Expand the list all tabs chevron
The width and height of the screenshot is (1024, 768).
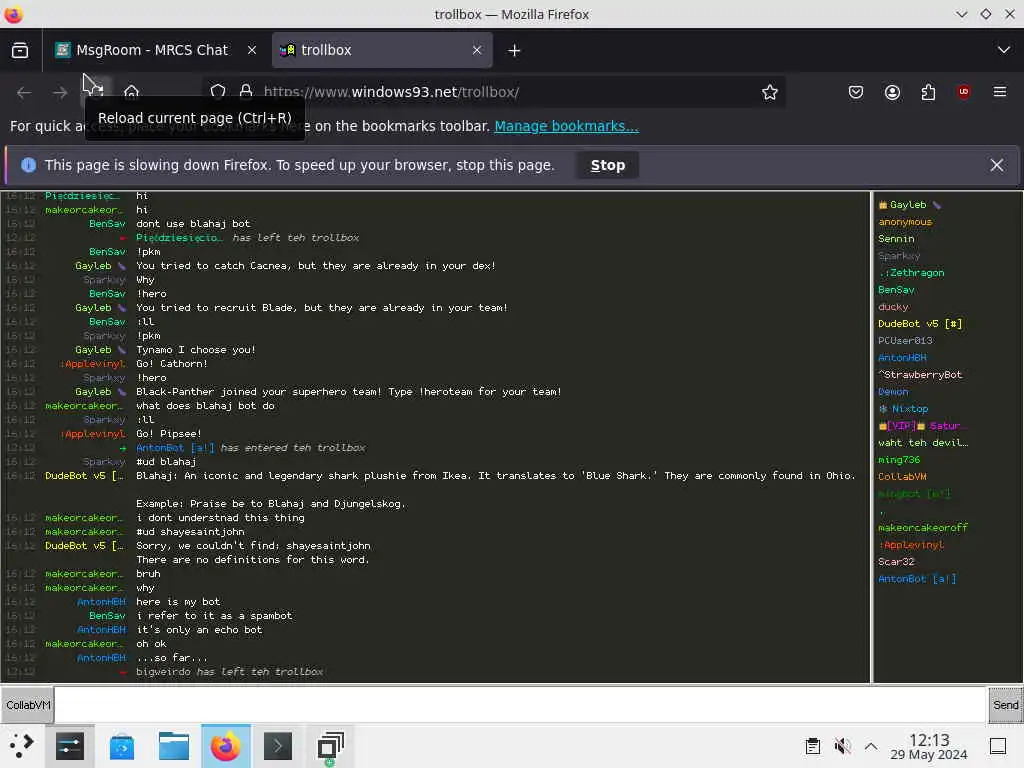1003,50
